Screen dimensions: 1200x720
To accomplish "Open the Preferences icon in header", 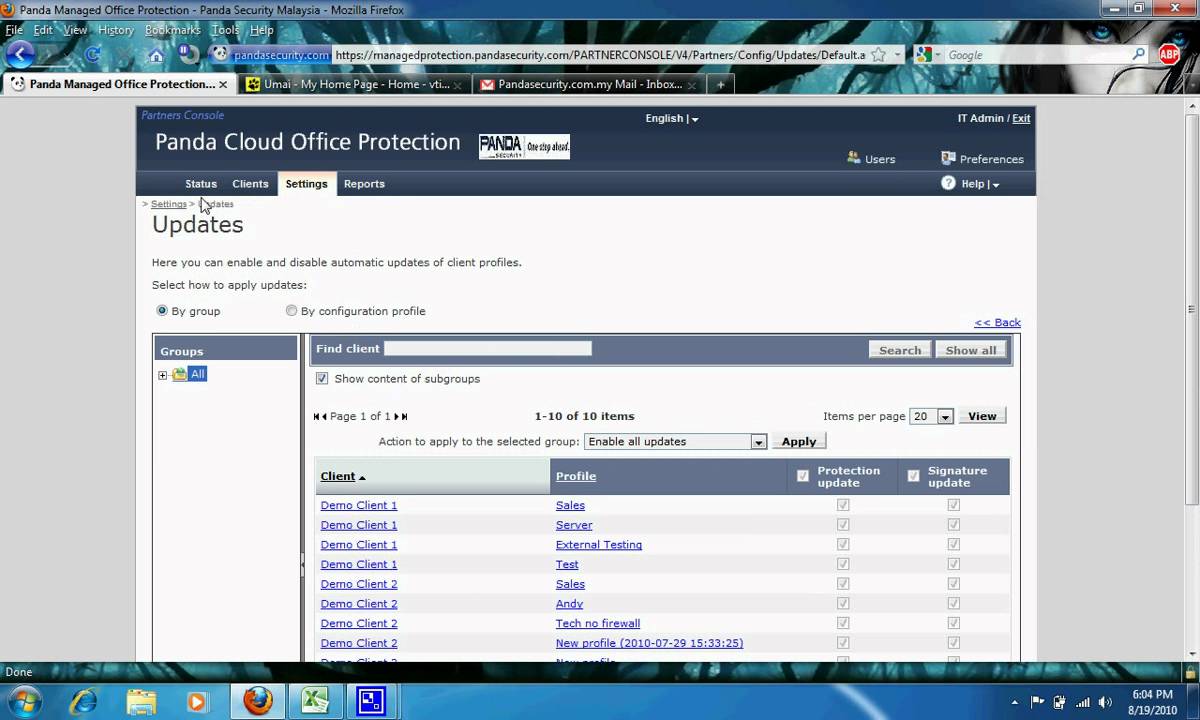I will pos(948,158).
